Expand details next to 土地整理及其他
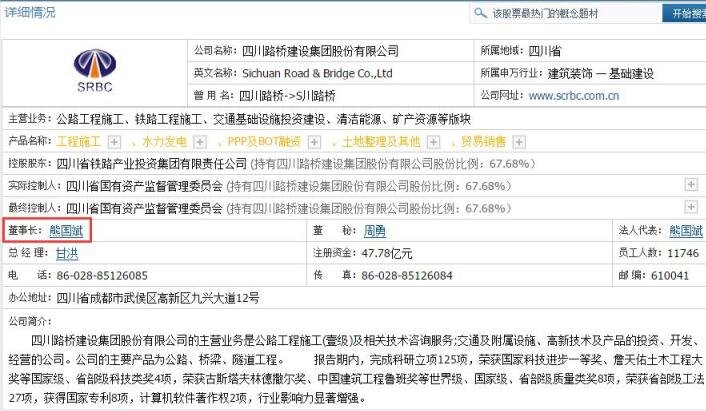Screen dimensions: 706x411 433,142
